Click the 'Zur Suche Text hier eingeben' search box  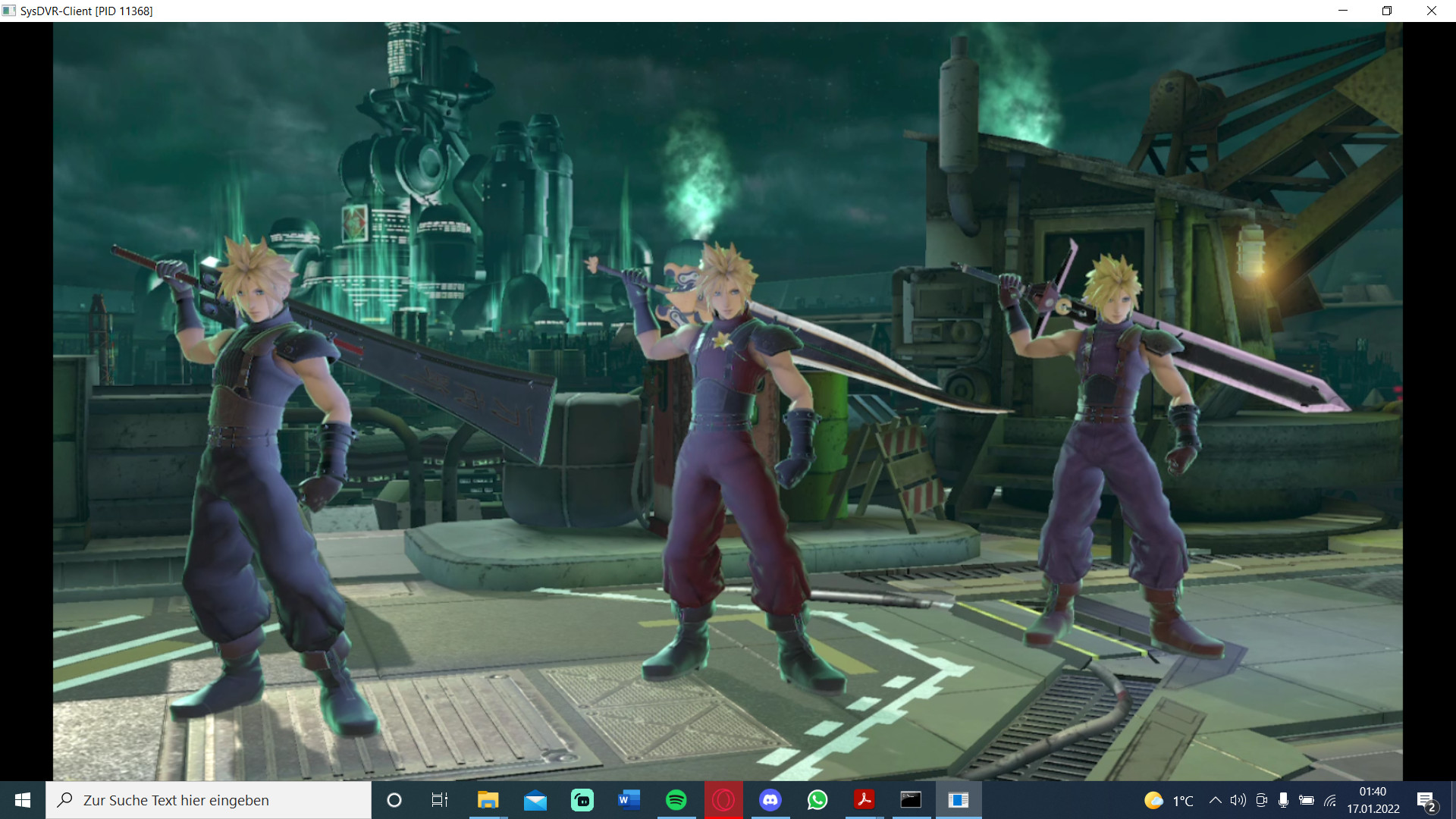[209, 800]
